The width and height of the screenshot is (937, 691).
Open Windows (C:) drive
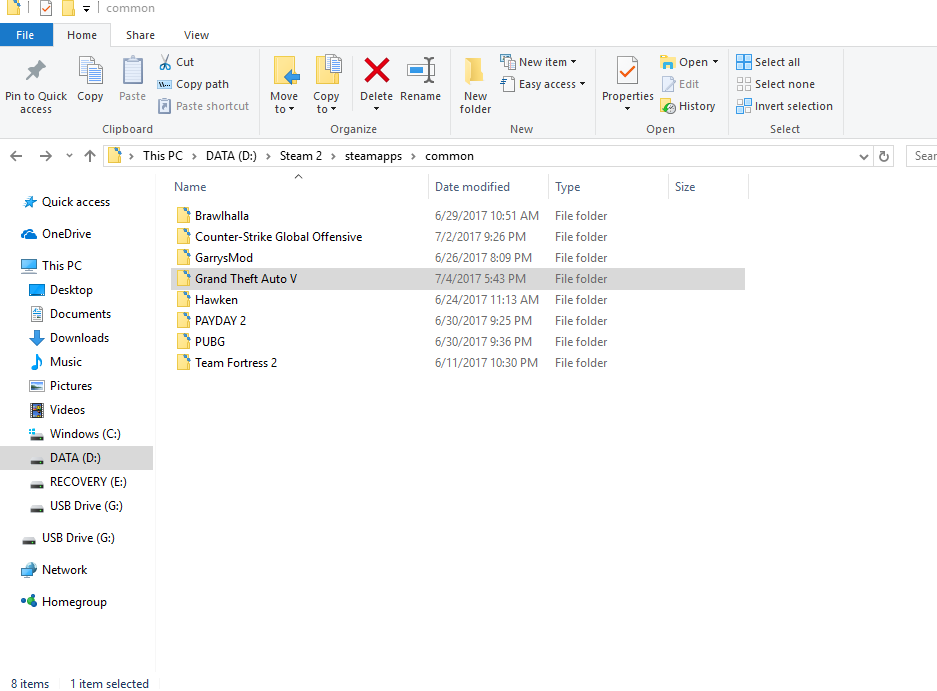75,434
